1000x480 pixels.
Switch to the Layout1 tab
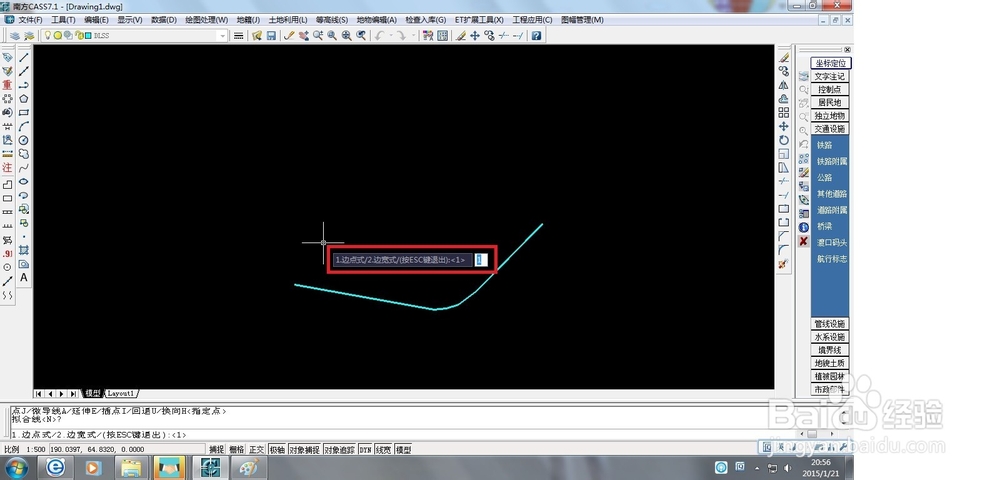coord(121,393)
